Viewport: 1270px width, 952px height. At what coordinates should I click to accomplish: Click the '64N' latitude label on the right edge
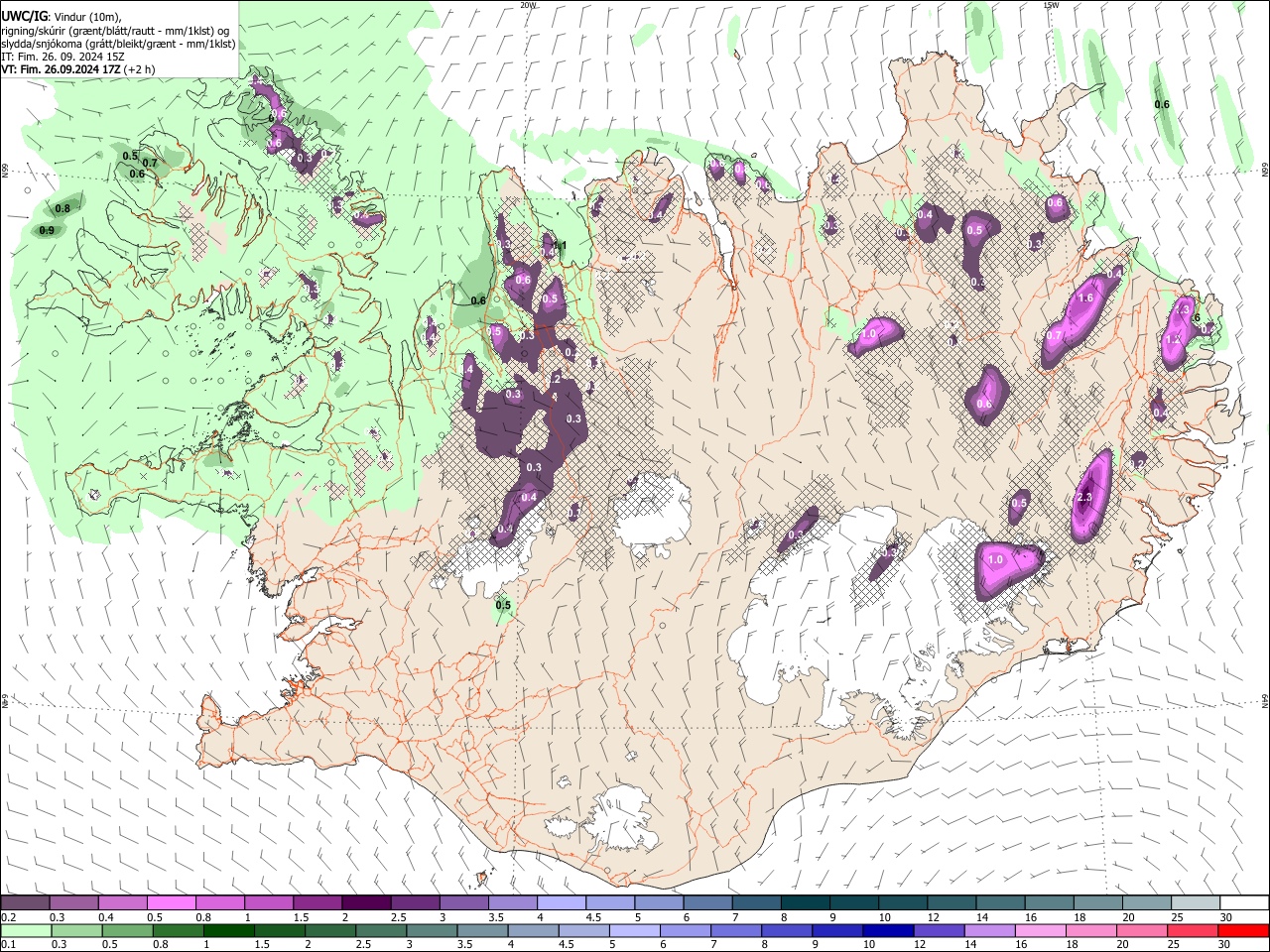click(x=1265, y=701)
